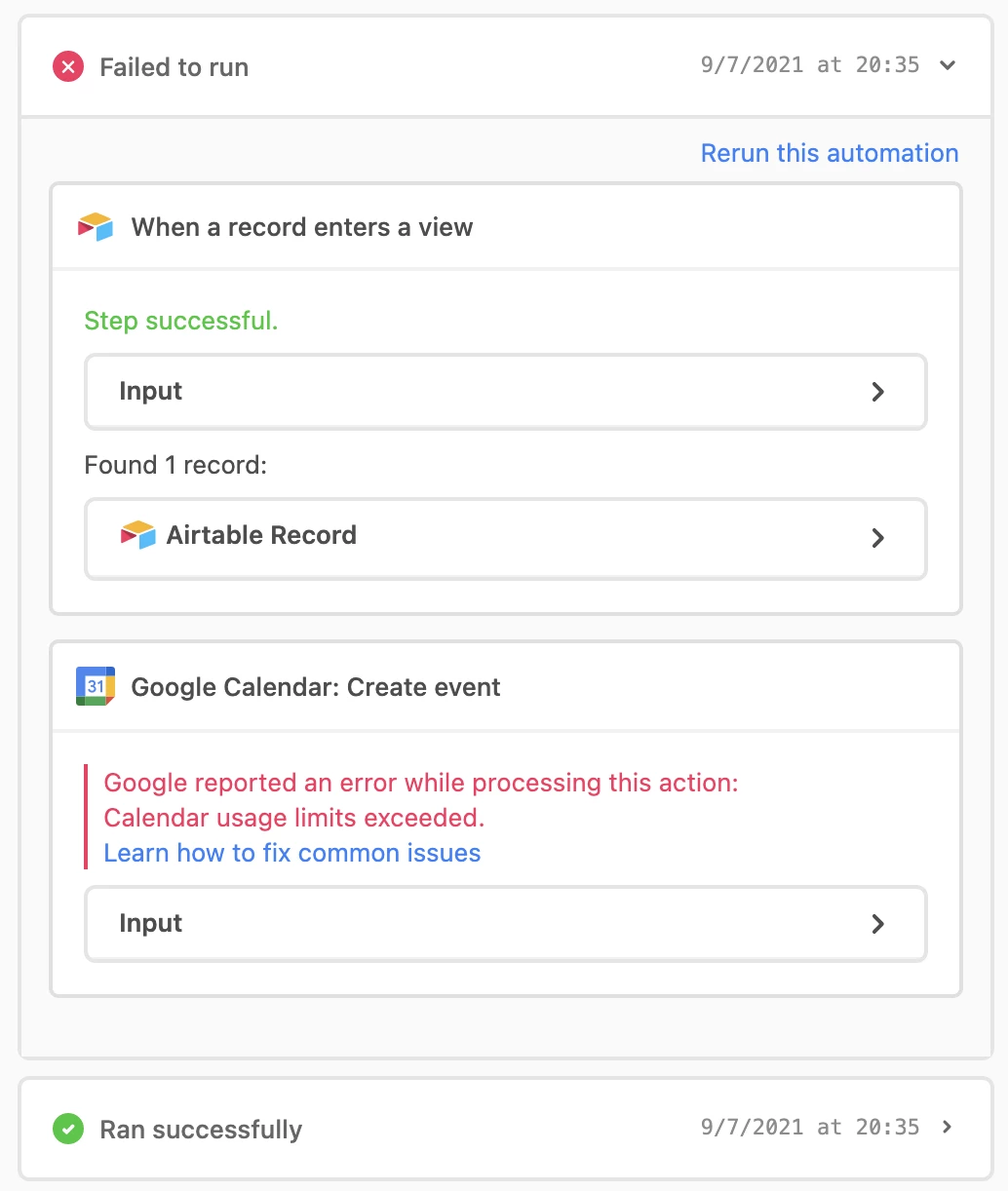This screenshot has height=1191, width=1008.
Task: Collapse the failed run with the down chevron
Action: [948, 65]
